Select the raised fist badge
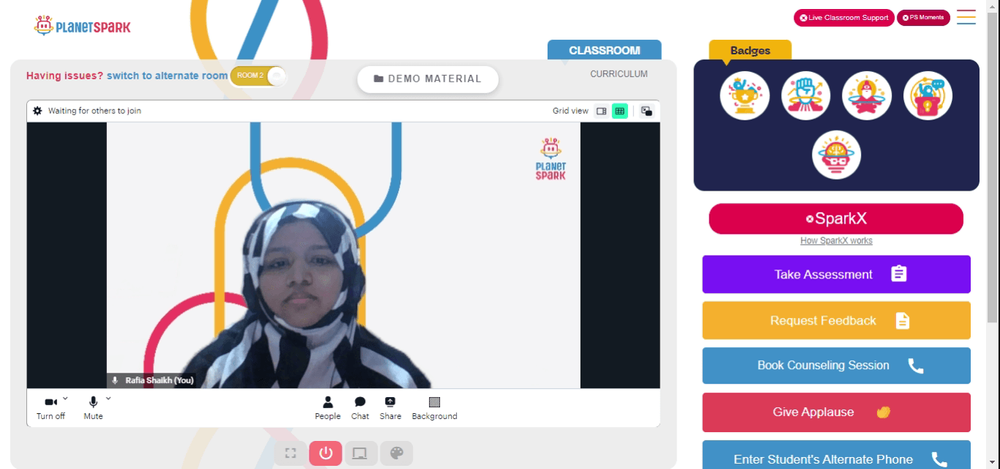 (x=805, y=96)
